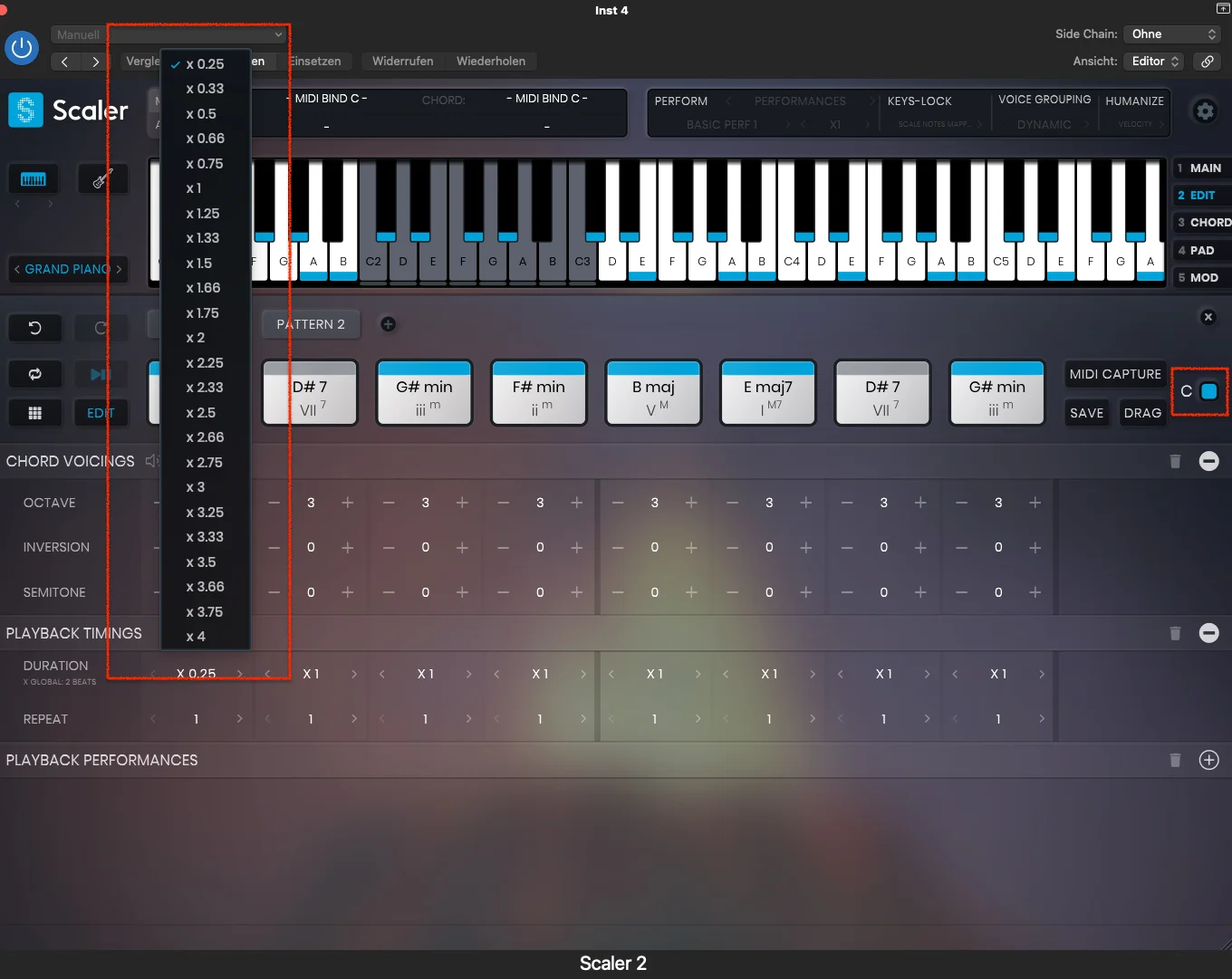This screenshot has height=979, width=1232.
Task: Click the Scaler logo icon
Action: [25, 110]
